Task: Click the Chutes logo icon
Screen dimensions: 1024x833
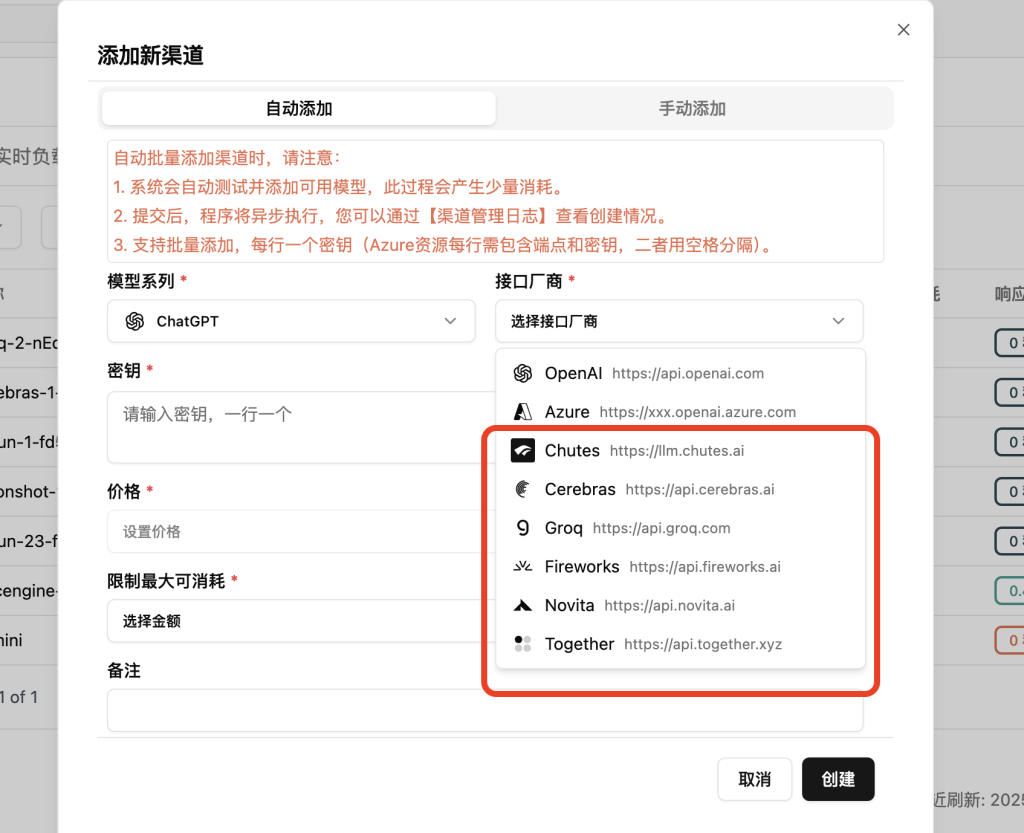Action: [x=522, y=451]
